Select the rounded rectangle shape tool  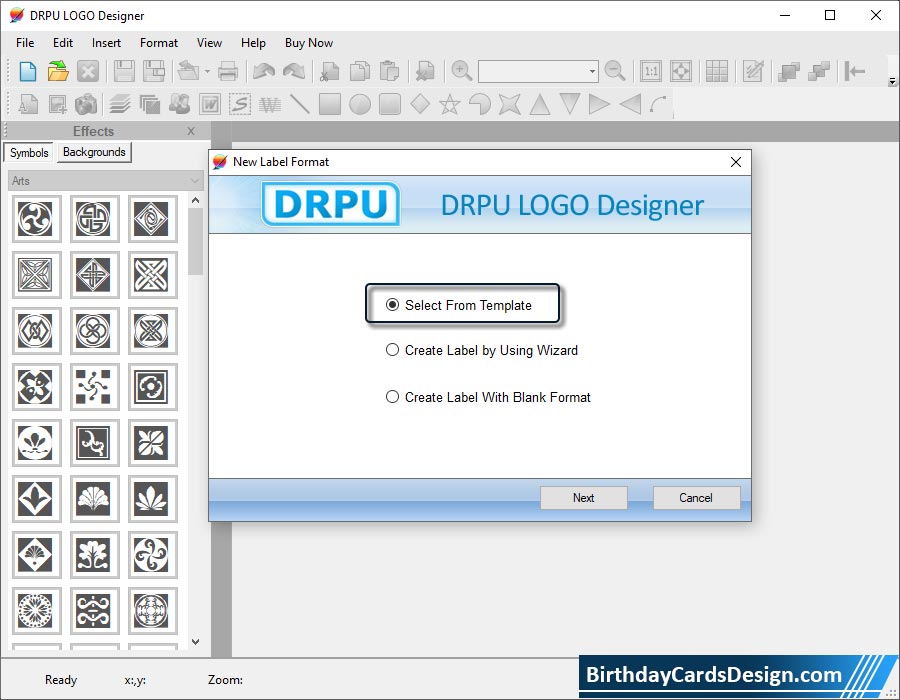[390, 104]
